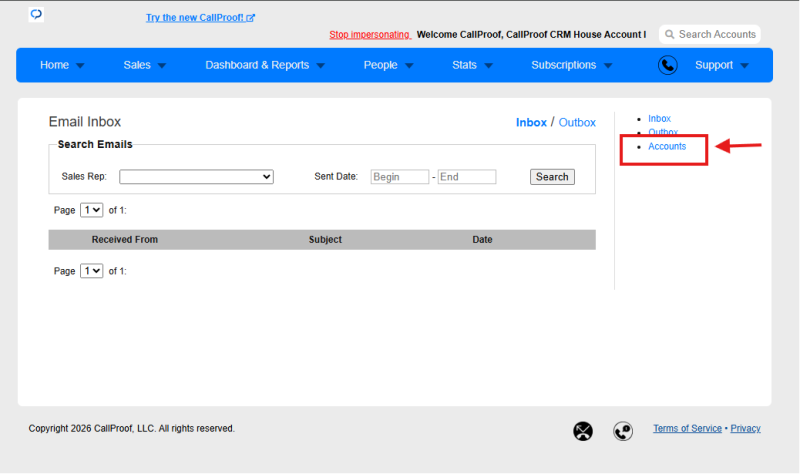Click the phone dialer icon in navbar
Screen dimensions: 800x474
click(x=667, y=65)
